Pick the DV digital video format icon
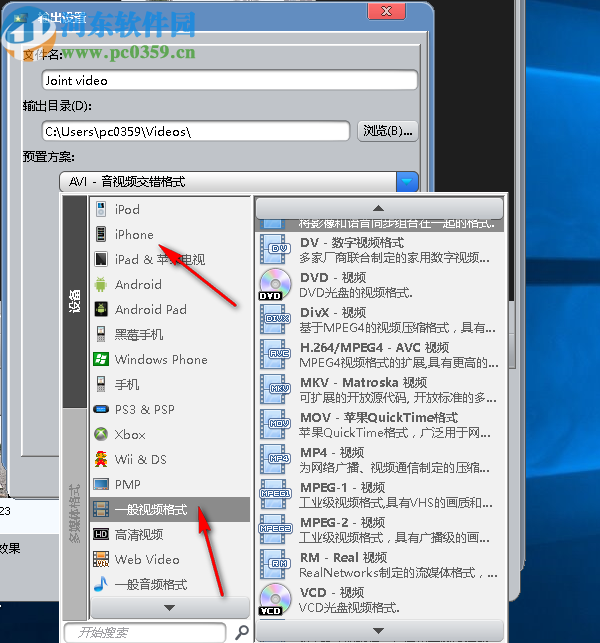The image size is (600, 643). tap(275, 249)
